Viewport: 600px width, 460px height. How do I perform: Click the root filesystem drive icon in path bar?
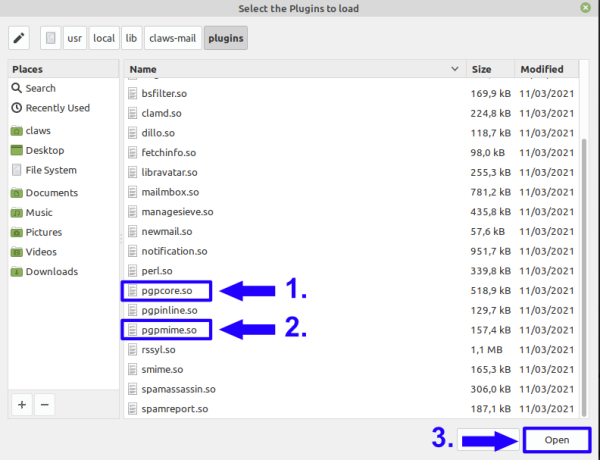pos(51,39)
